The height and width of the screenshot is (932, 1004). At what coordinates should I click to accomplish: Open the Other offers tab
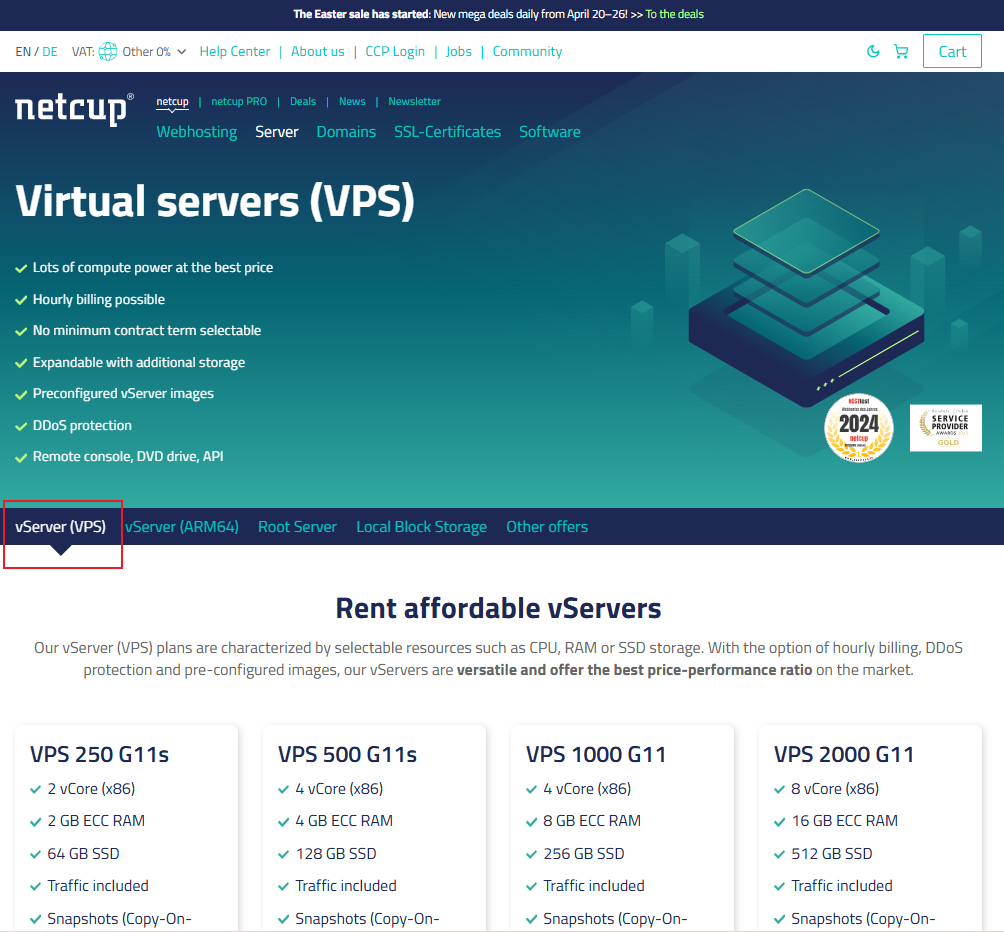(547, 527)
